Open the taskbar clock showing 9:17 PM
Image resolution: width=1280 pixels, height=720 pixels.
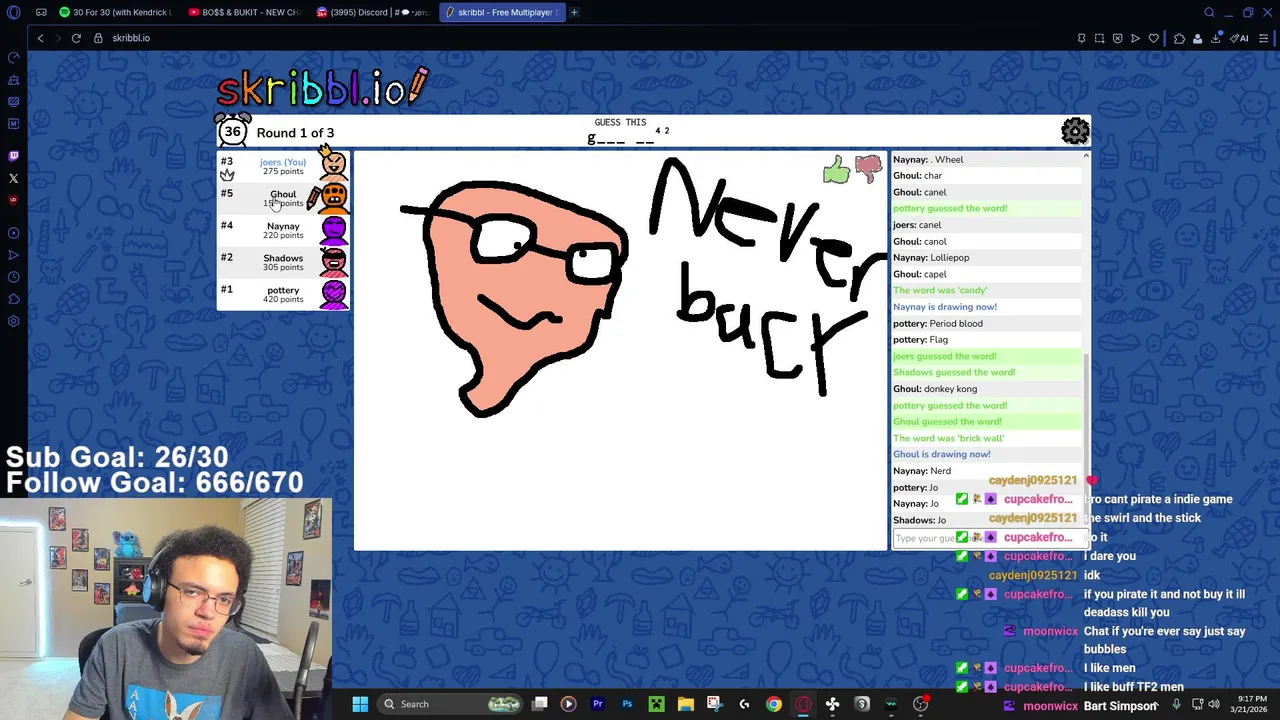click(1251, 704)
